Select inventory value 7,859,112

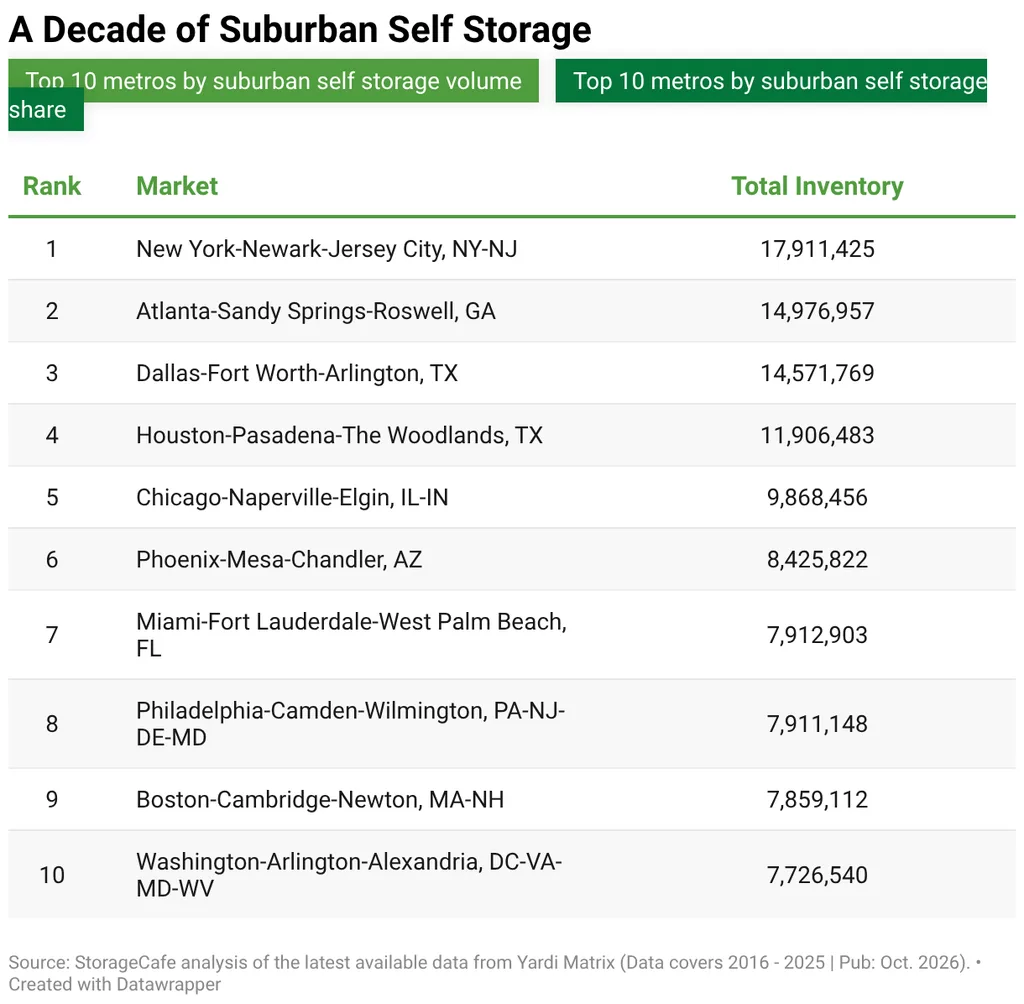[817, 800]
